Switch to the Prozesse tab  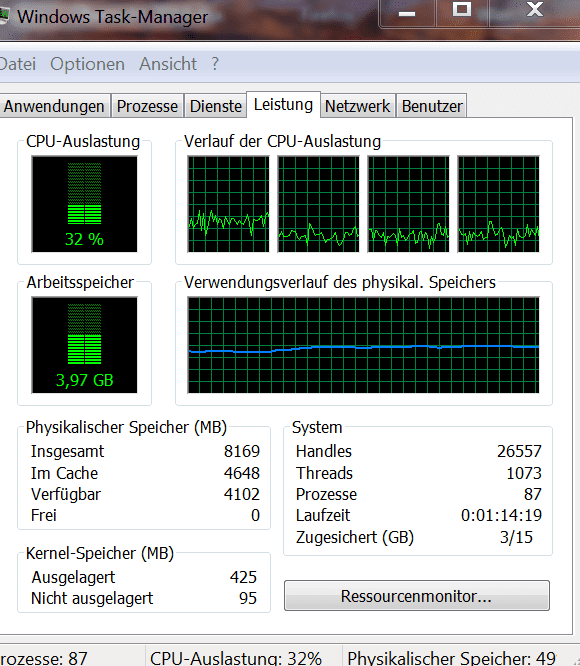[147, 106]
